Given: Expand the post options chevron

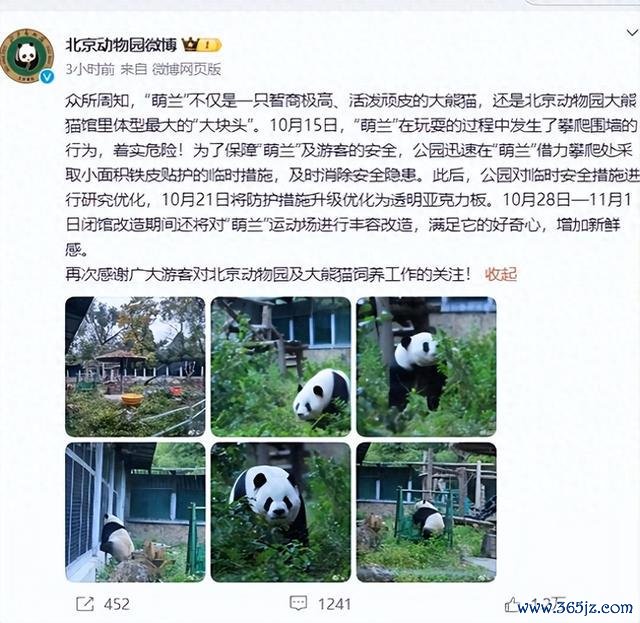Looking at the screenshot, I should pyautogui.click(x=632, y=32).
